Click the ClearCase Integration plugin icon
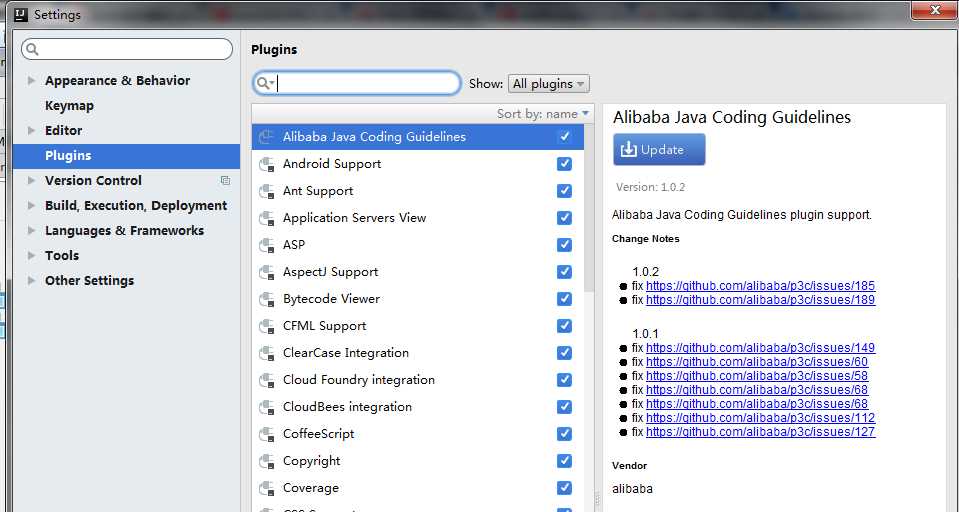The height and width of the screenshot is (512, 959). [x=266, y=353]
